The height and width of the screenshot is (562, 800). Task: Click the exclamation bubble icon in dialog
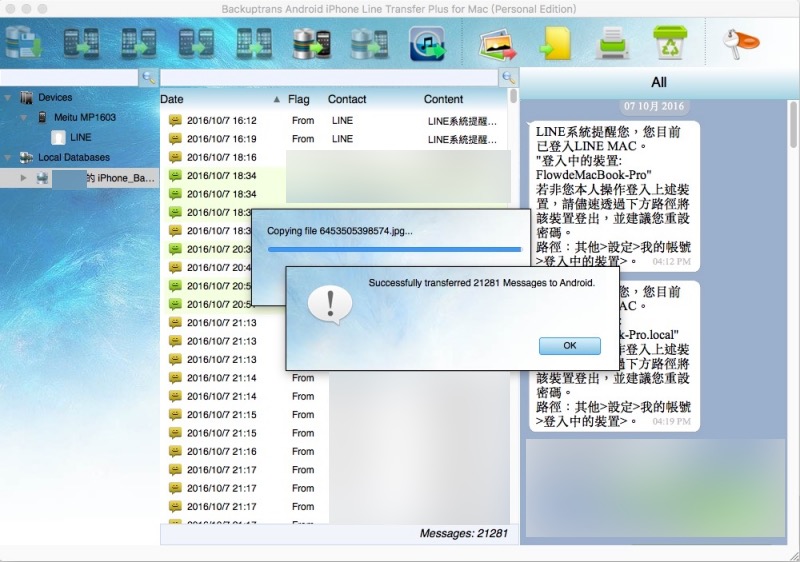click(x=330, y=304)
